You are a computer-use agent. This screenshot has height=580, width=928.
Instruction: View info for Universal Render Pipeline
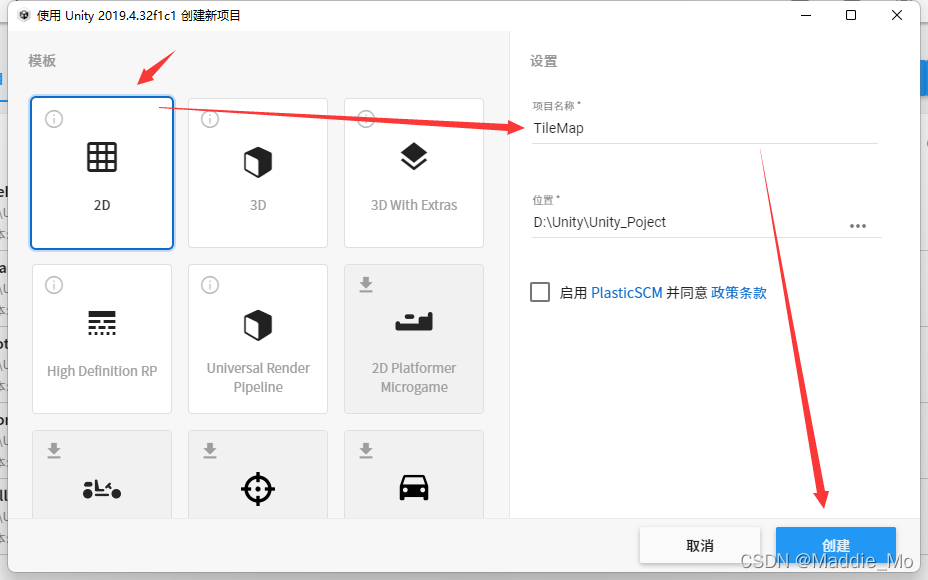pos(210,285)
